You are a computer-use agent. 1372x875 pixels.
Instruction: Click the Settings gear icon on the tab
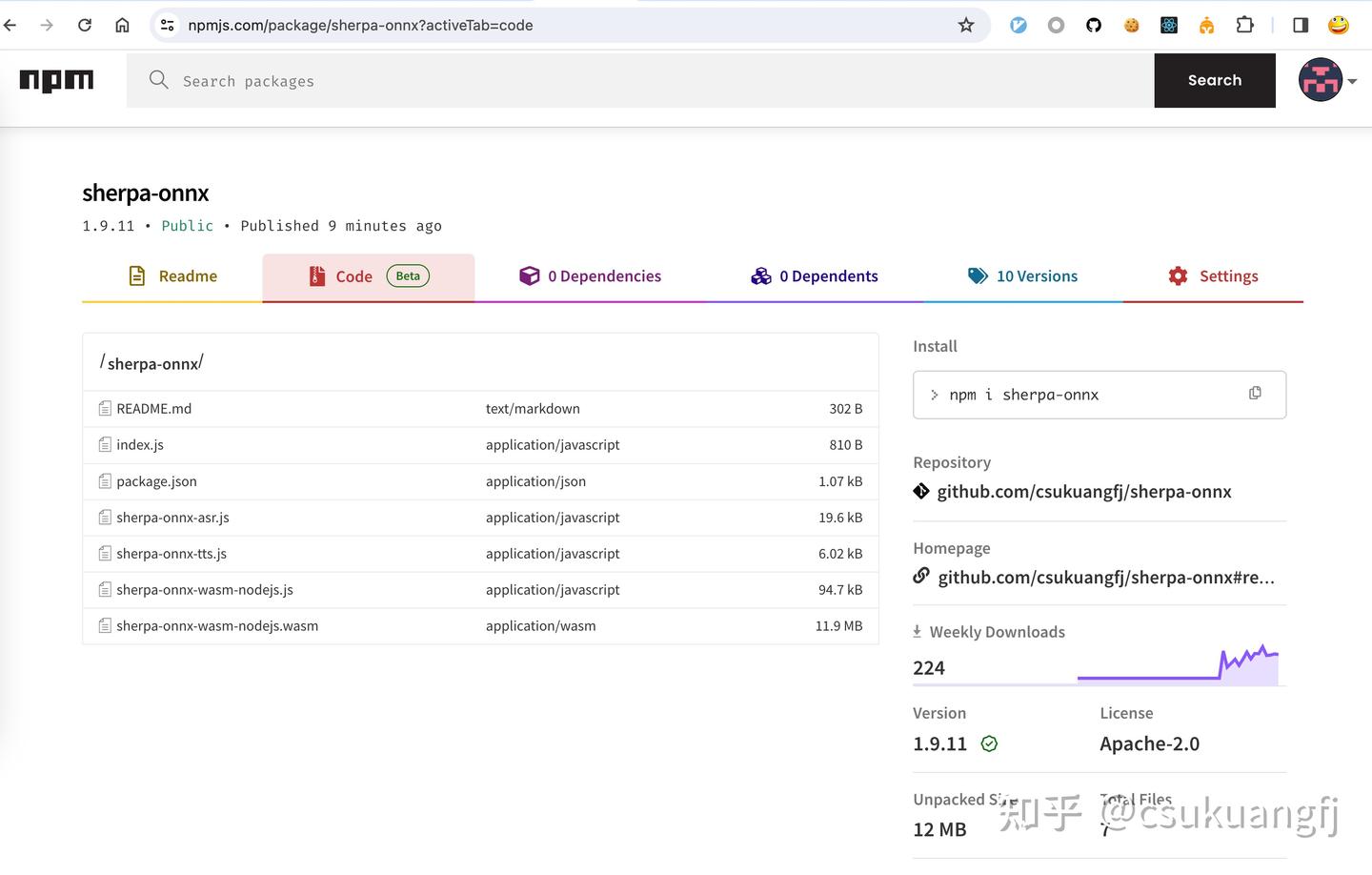[1177, 275]
